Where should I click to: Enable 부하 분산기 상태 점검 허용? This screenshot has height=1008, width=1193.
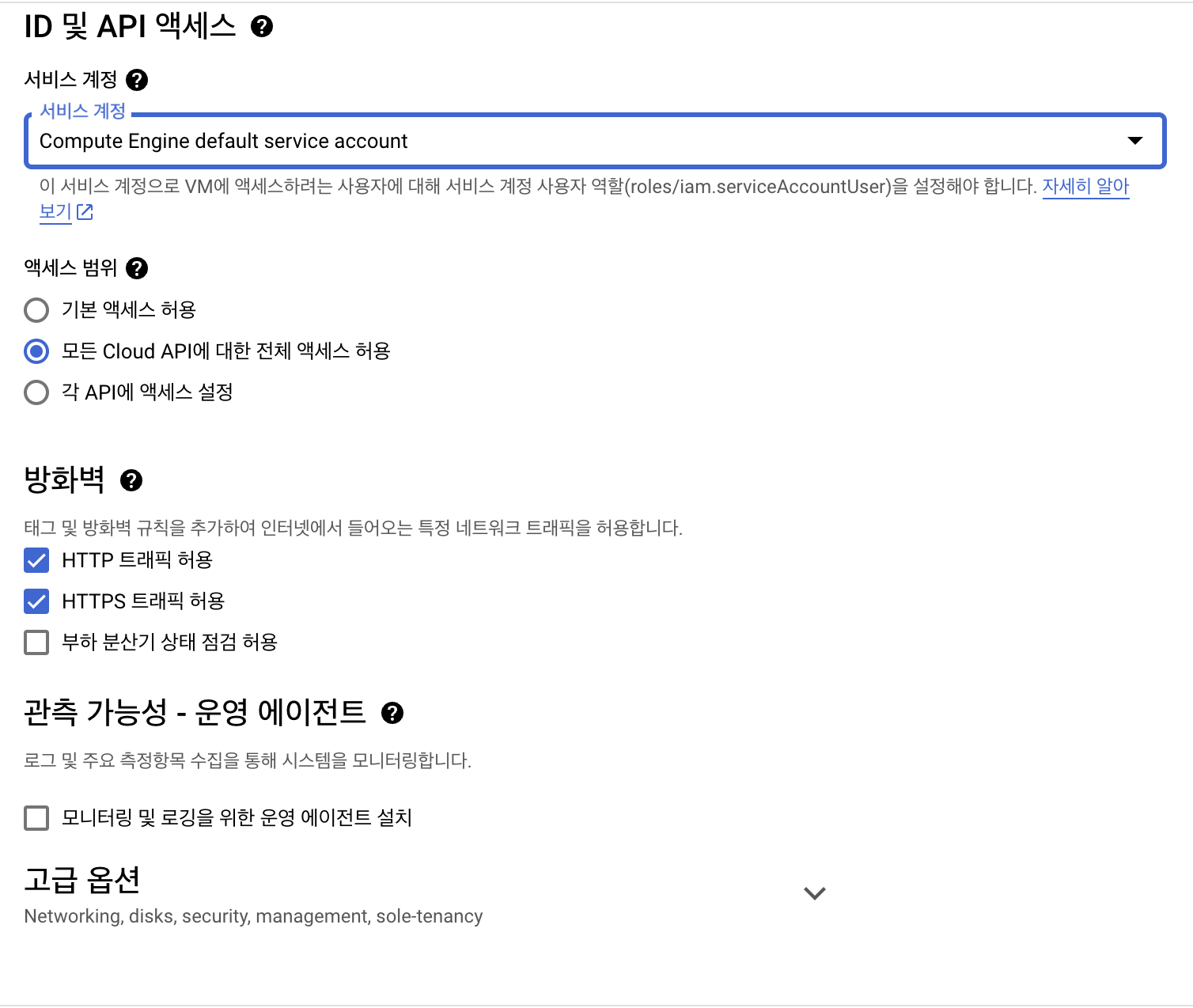click(x=36, y=642)
